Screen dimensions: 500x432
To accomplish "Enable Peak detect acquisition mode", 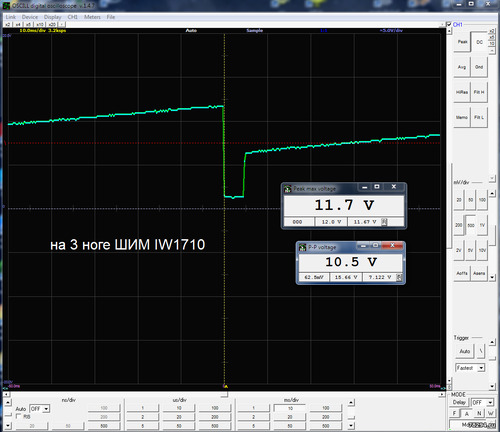I will [462, 42].
